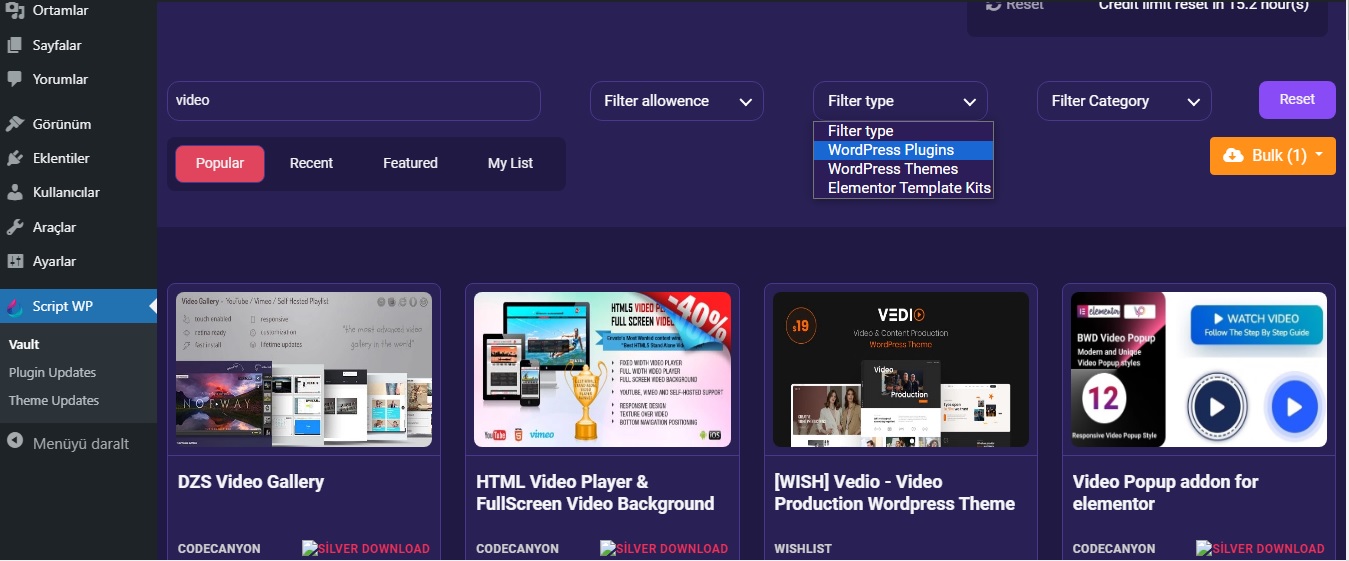Open the Filter allowence dropdown
Viewport: 1349px width, 561px height.
(x=677, y=101)
